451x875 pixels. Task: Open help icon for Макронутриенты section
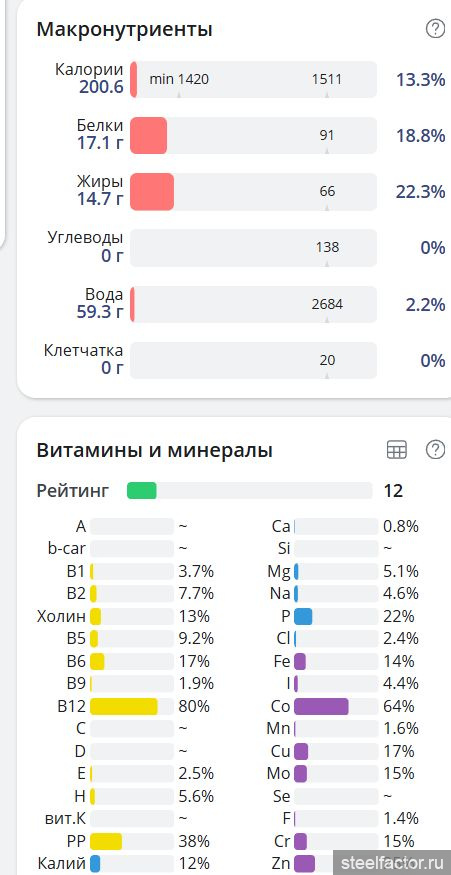pos(435,28)
